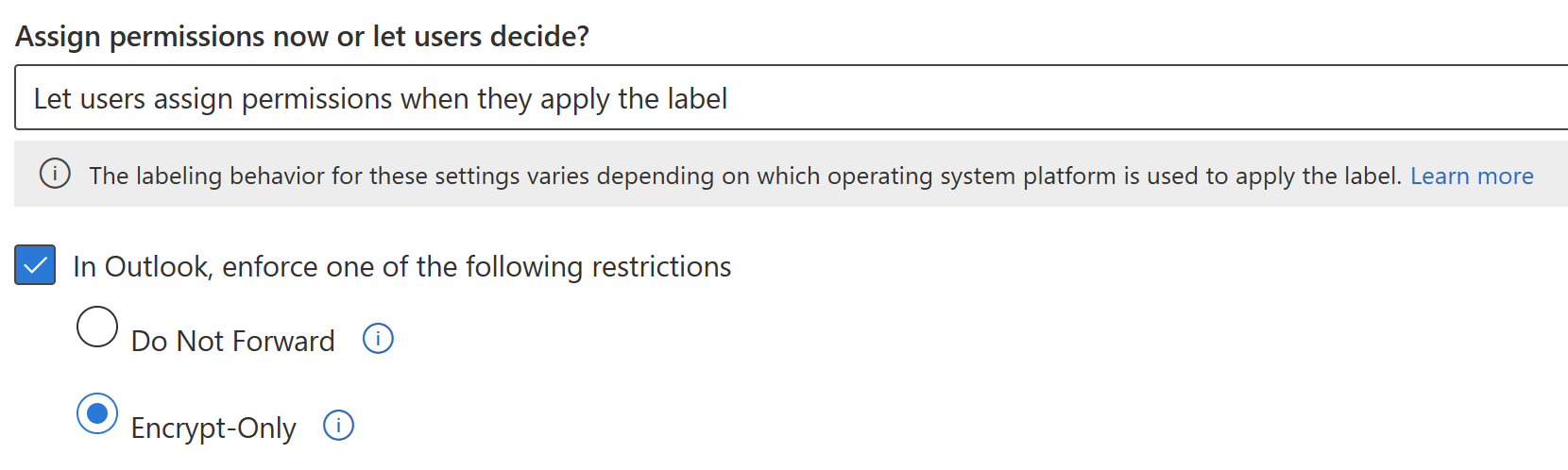The width and height of the screenshot is (1568, 470).
Task: Click the info icon in labeling behavior banner
Action: click(55, 175)
